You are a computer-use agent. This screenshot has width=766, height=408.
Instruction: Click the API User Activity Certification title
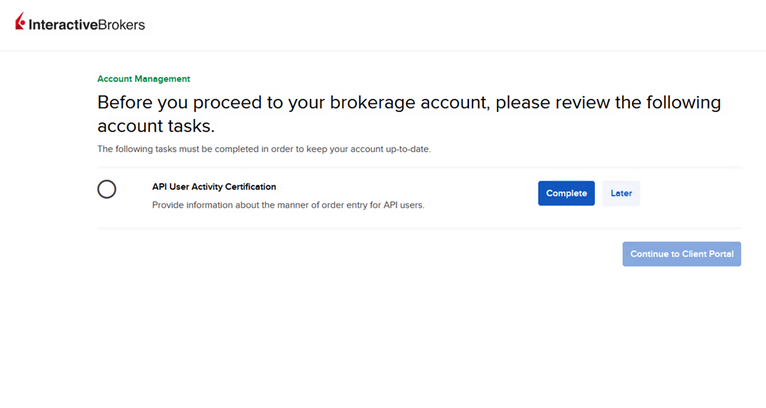(x=213, y=186)
